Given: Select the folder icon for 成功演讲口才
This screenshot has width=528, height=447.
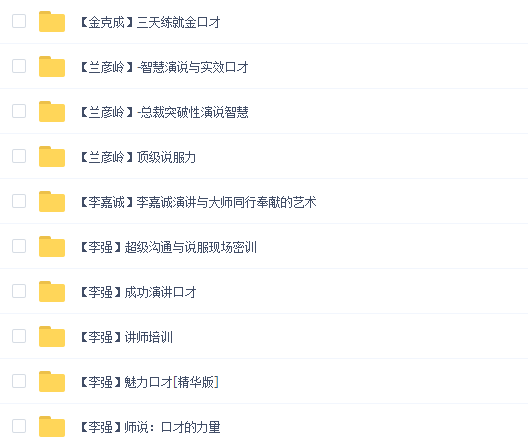Looking at the screenshot, I should point(52,291).
